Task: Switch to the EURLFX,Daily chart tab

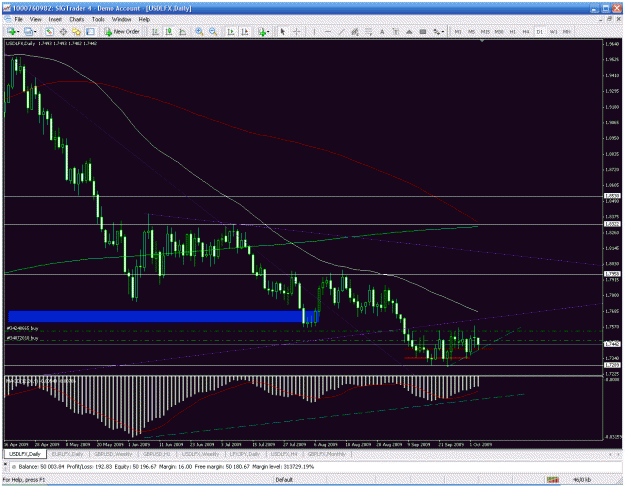Action: [67, 454]
